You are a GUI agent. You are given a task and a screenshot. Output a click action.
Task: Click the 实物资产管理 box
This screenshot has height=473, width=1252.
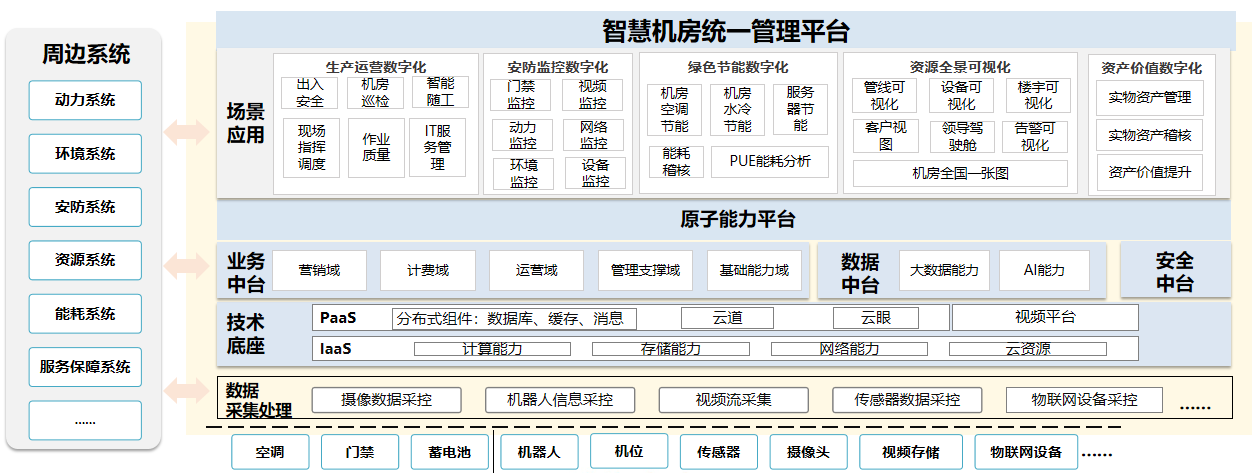click(x=1149, y=98)
